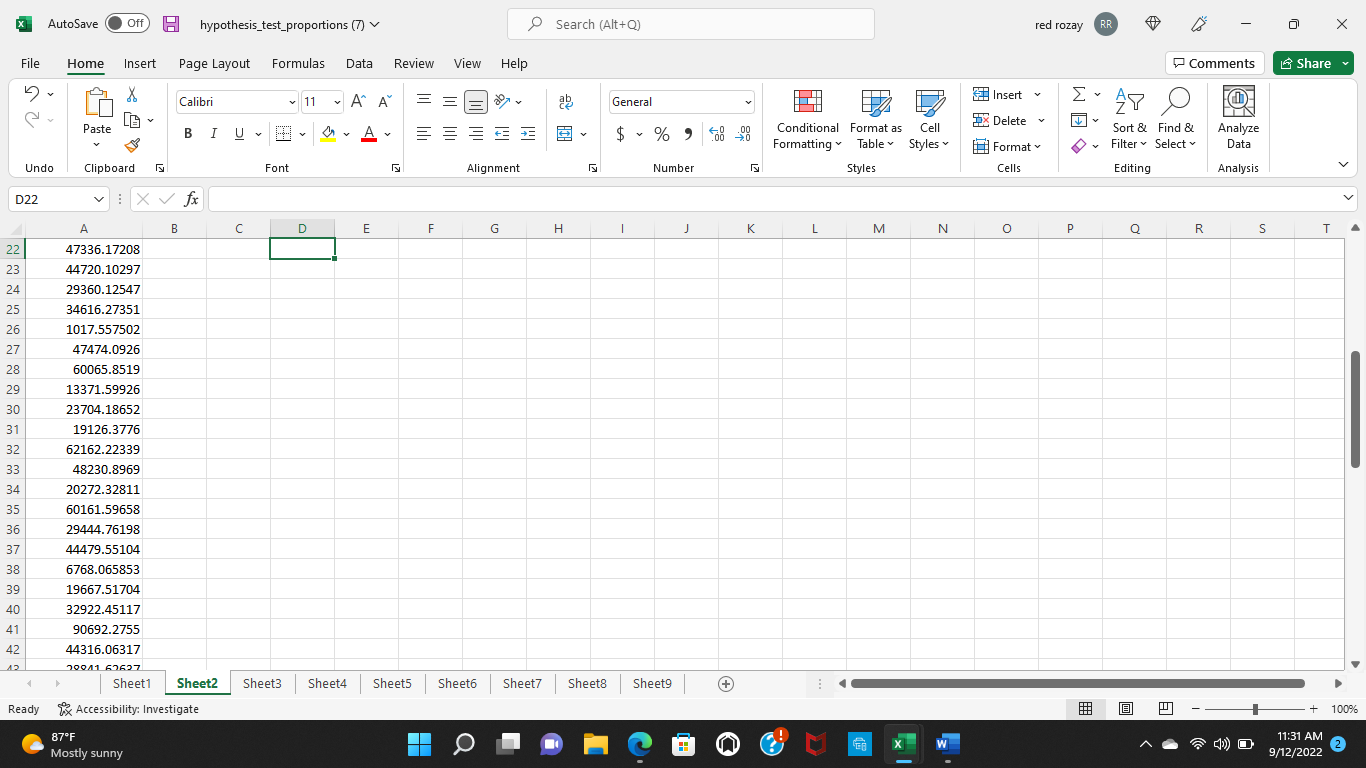Click the Merge & Center icon
This screenshot has width=1366, height=768.
[x=565, y=134]
